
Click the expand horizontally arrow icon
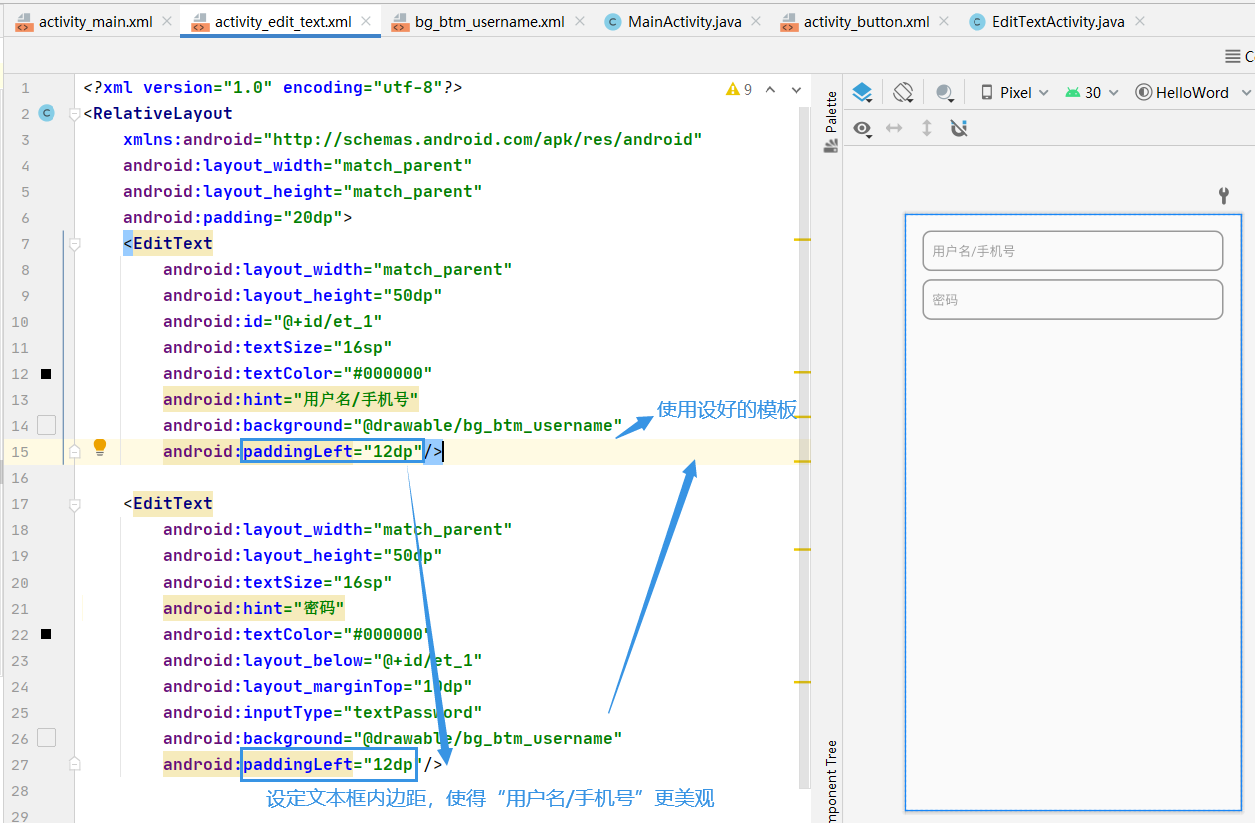[x=895, y=128]
